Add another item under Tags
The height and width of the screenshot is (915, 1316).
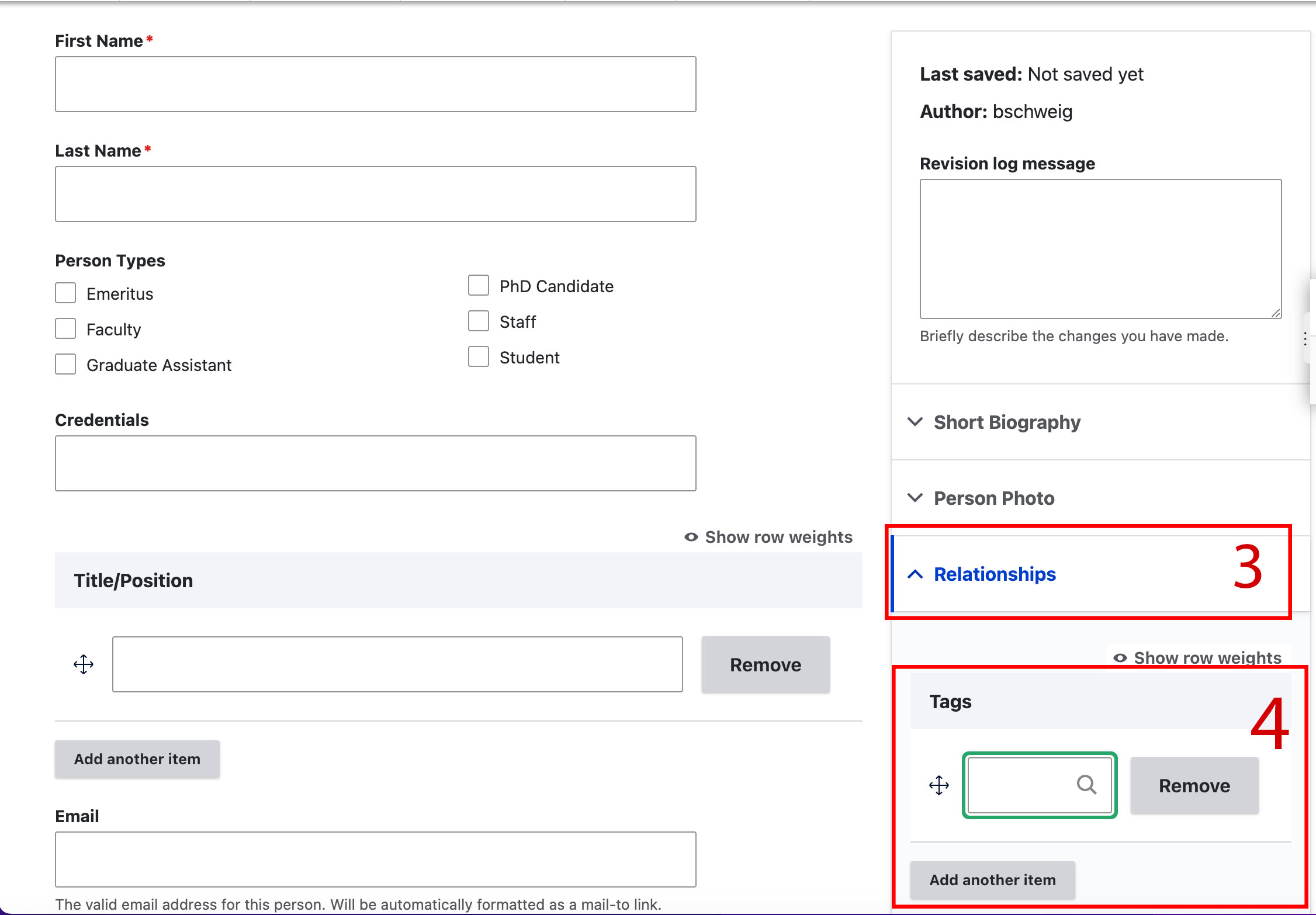click(993, 880)
